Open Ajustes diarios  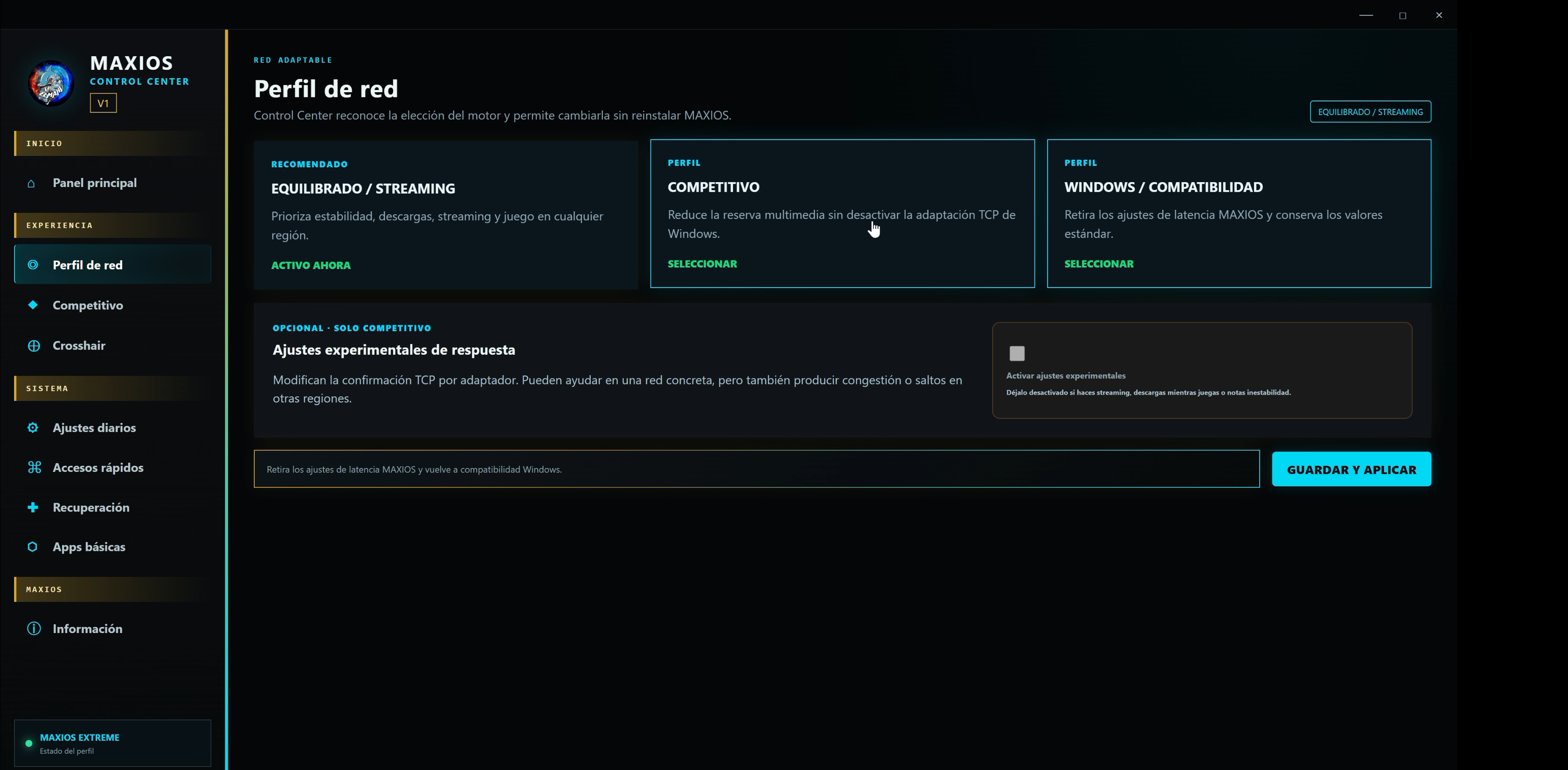[112, 428]
